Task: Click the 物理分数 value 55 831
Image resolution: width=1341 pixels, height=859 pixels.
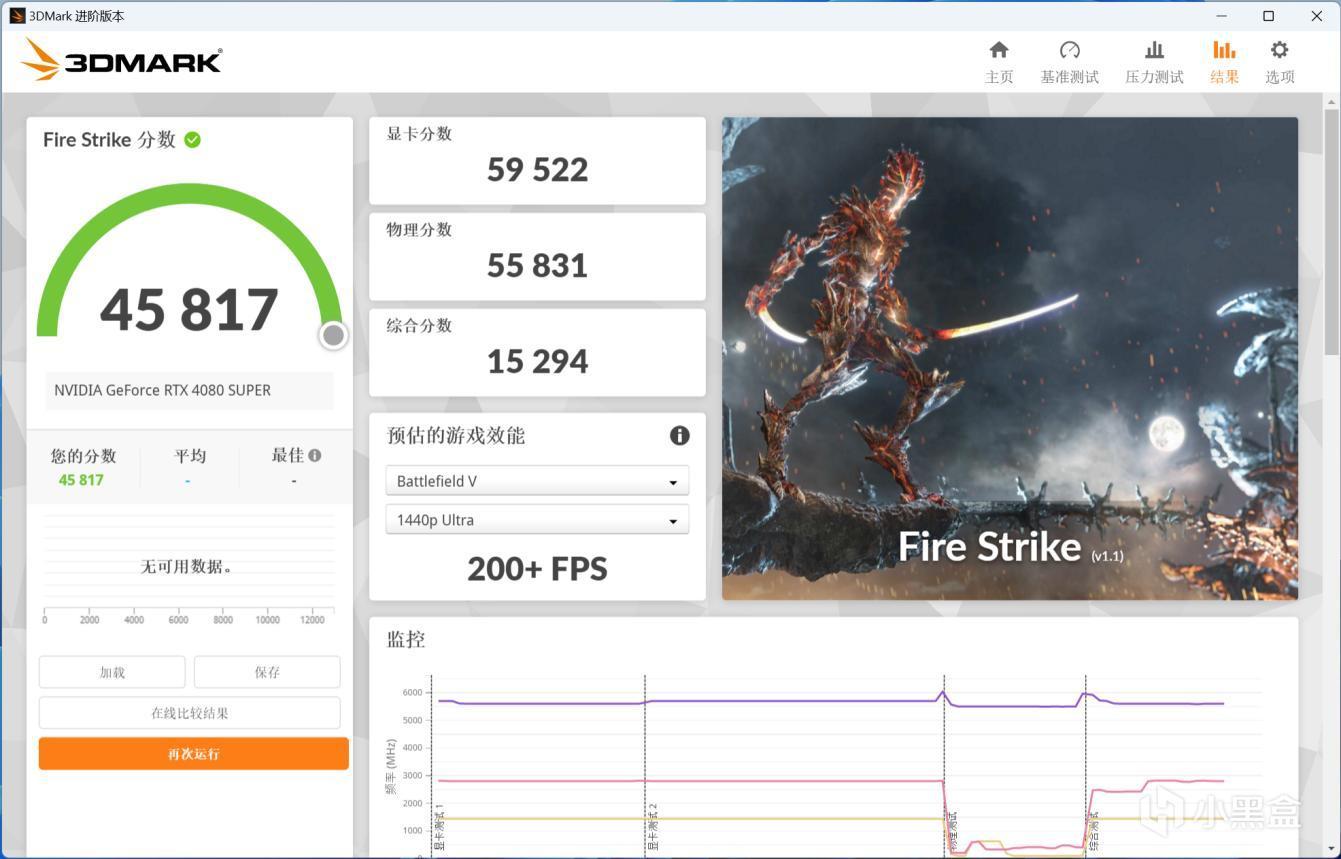Action: pos(537,266)
